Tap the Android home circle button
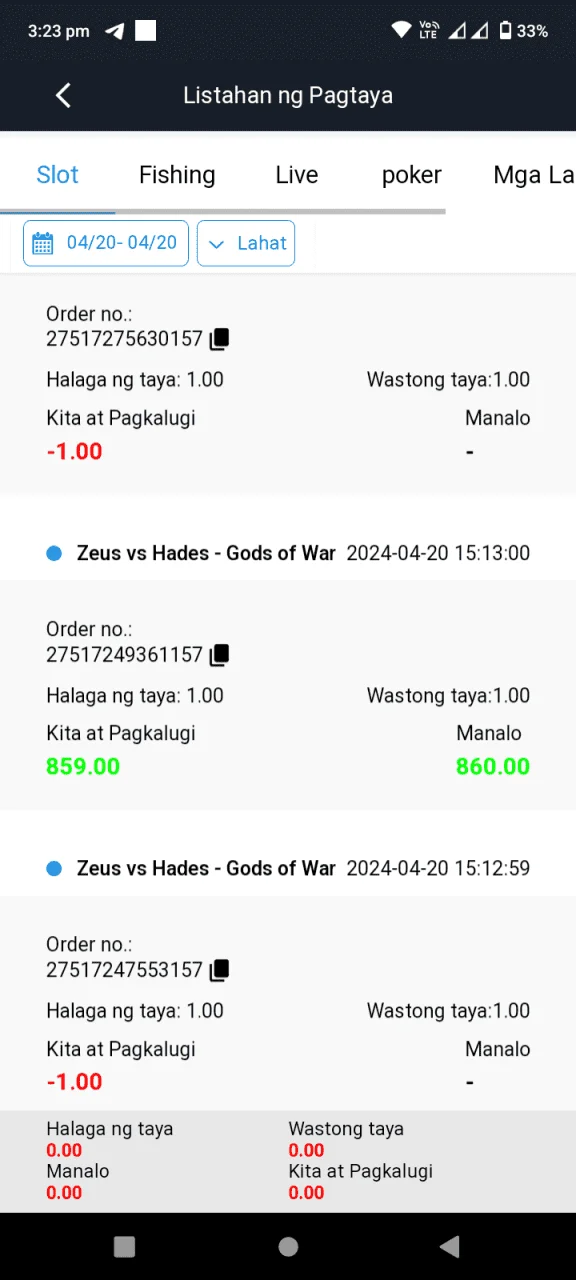This screenshot has width=576, height=1280. (x=288, y=1246)
